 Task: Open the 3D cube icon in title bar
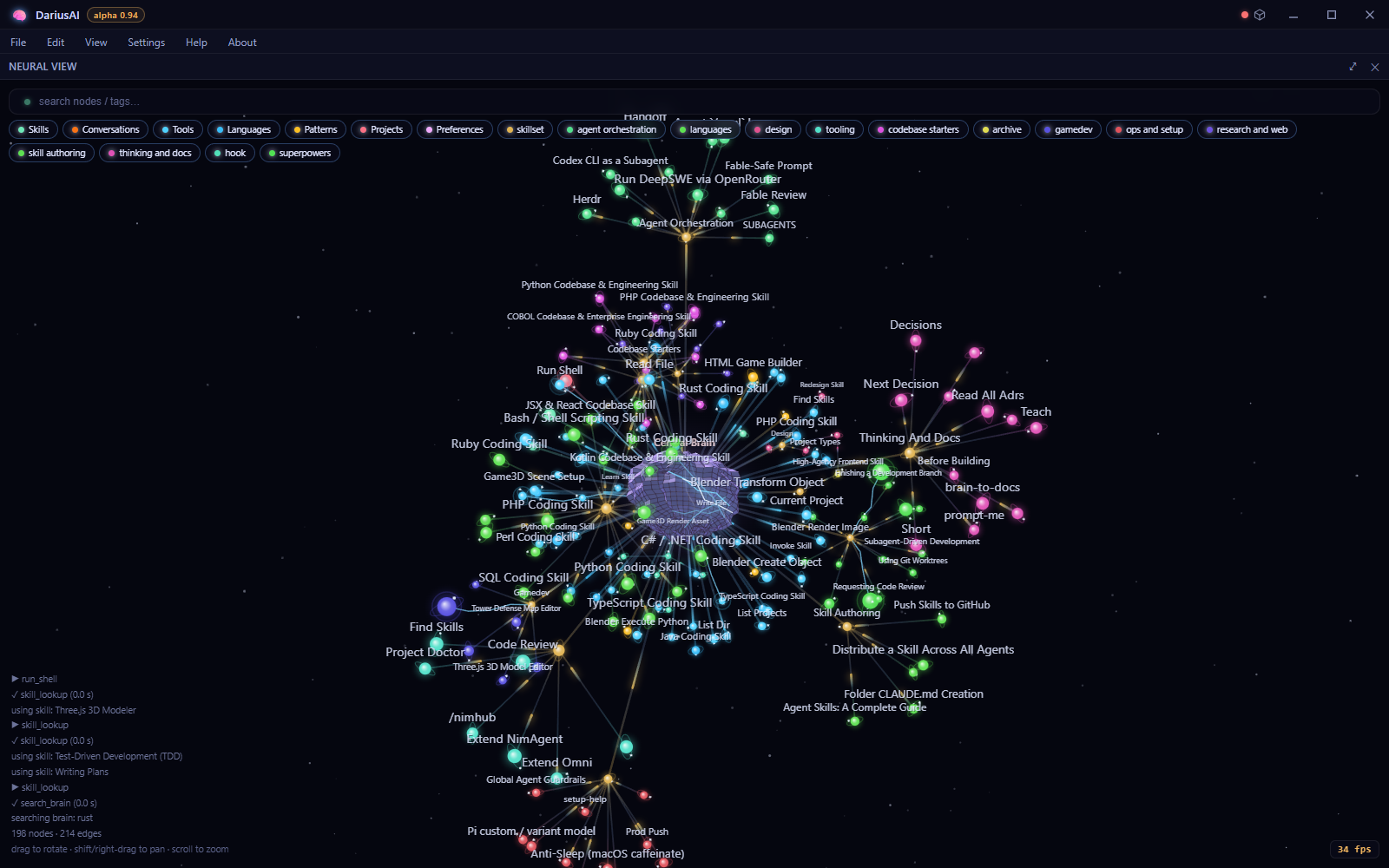coord(1260,15)
